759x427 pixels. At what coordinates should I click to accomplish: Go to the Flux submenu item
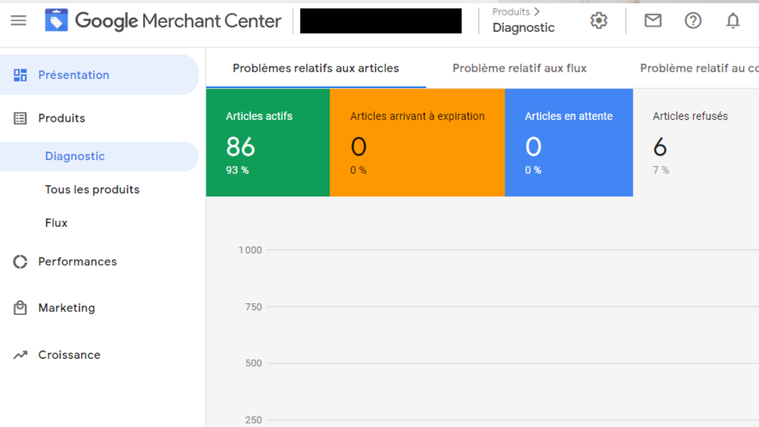tap(56, 223)
